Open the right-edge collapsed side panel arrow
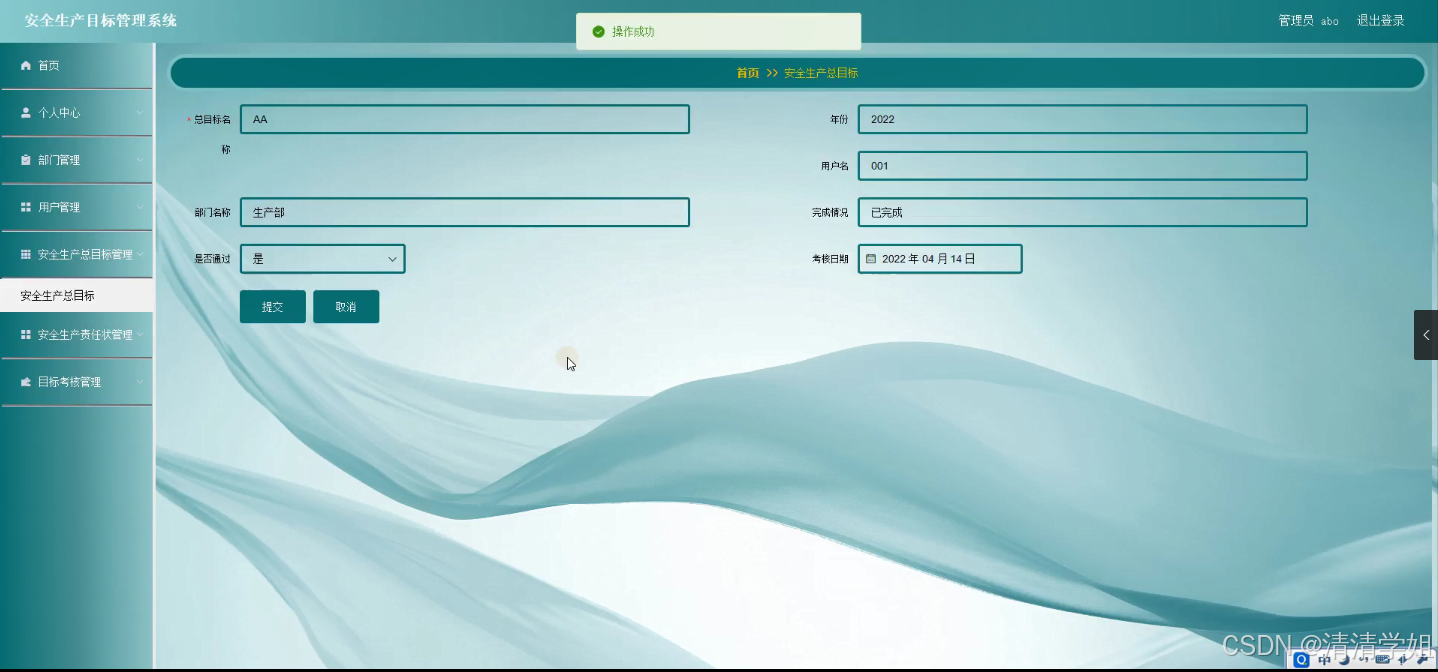Viewport: 1438px width, 672px height. point(1426,335)
